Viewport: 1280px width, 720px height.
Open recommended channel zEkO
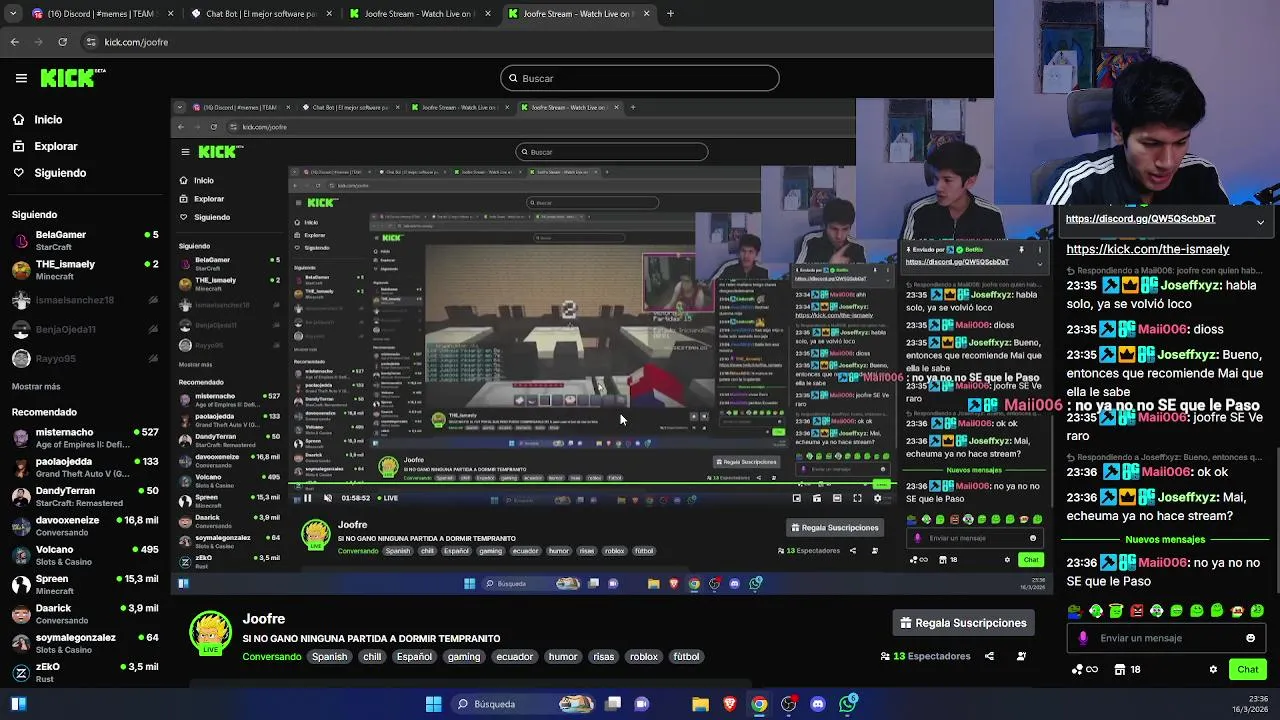tap(85, 672)
